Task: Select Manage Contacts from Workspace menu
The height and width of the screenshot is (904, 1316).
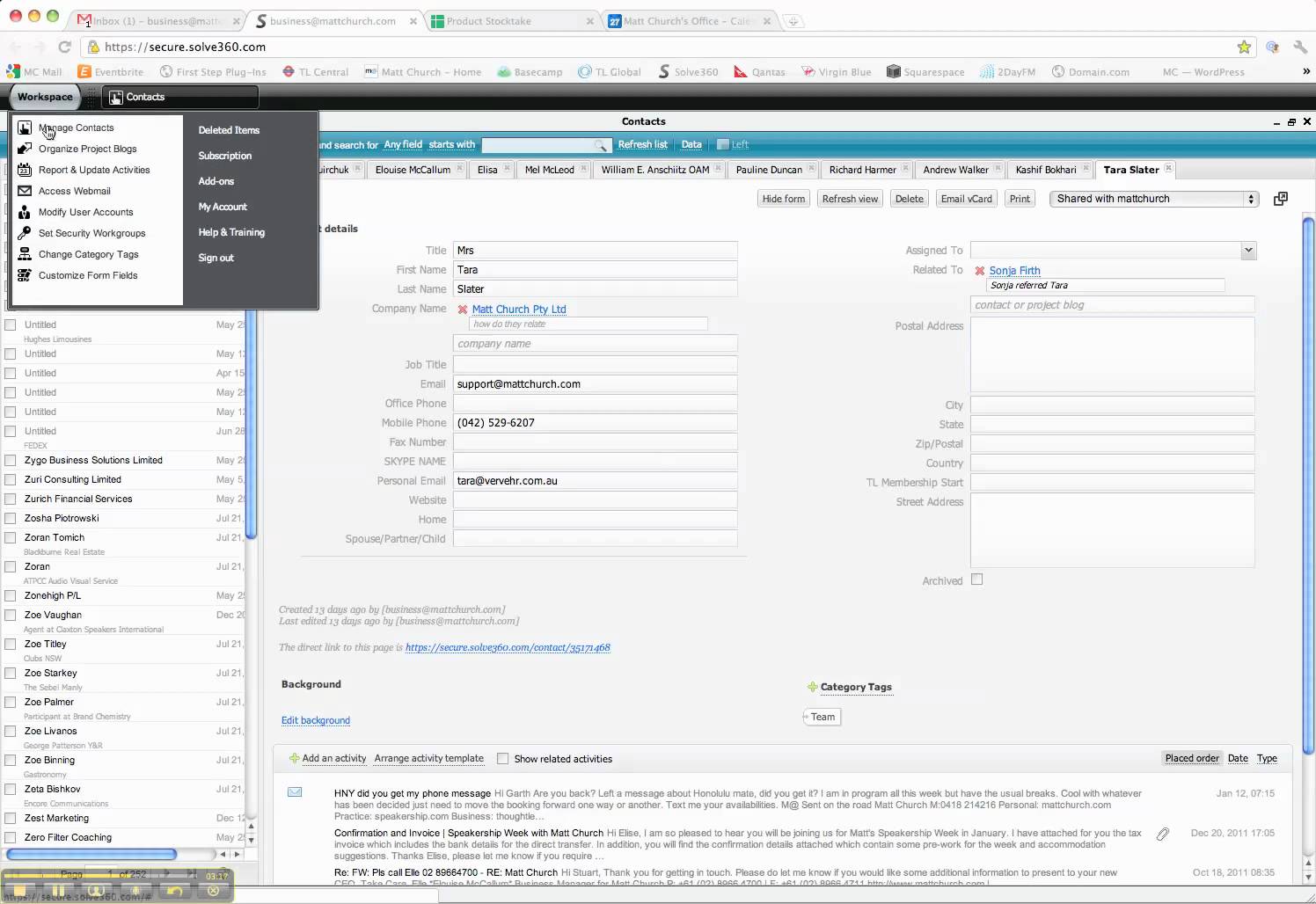Action: point(76,128)
